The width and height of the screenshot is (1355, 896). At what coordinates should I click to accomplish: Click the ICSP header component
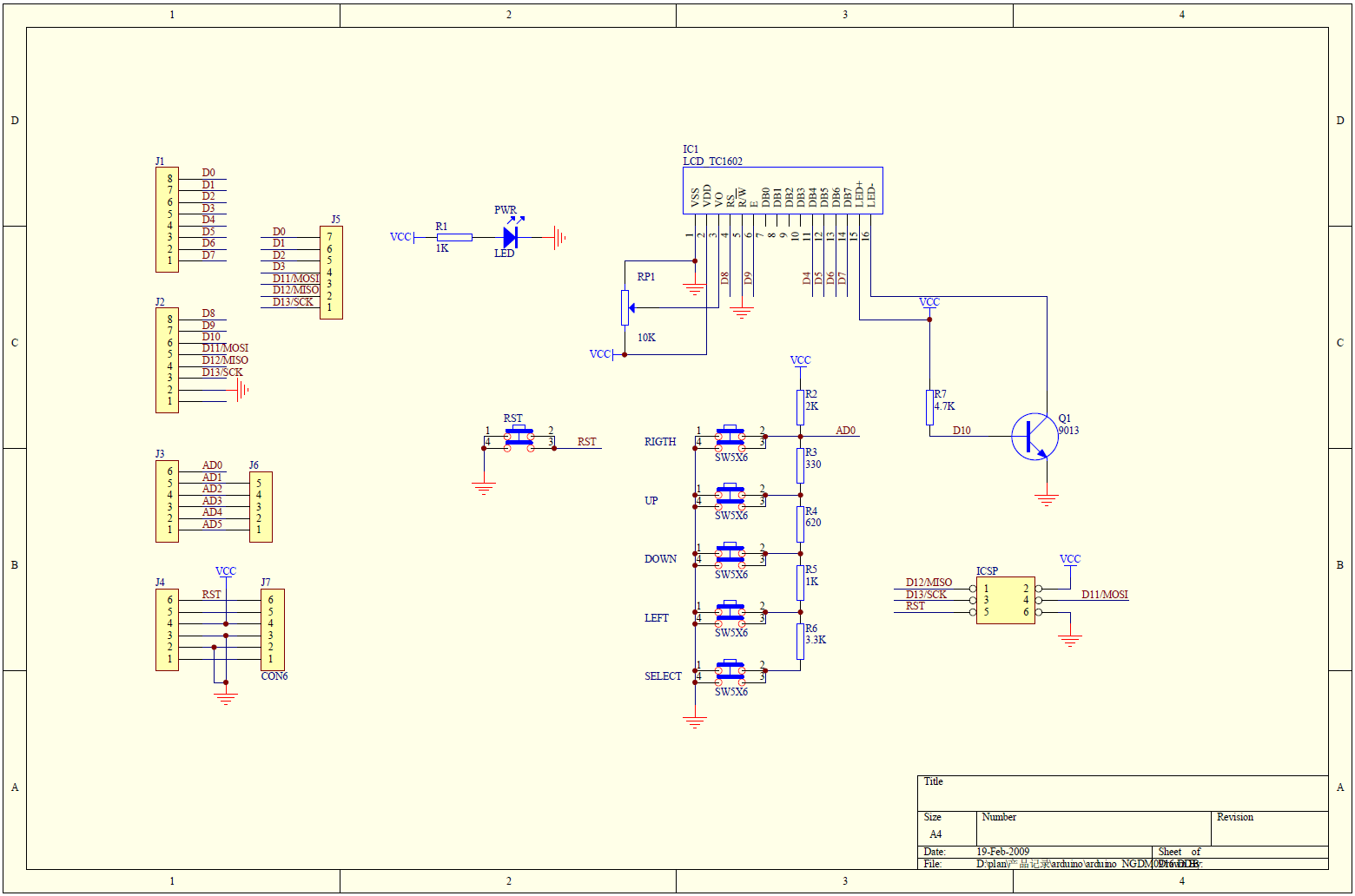[x=1006, y=601]
